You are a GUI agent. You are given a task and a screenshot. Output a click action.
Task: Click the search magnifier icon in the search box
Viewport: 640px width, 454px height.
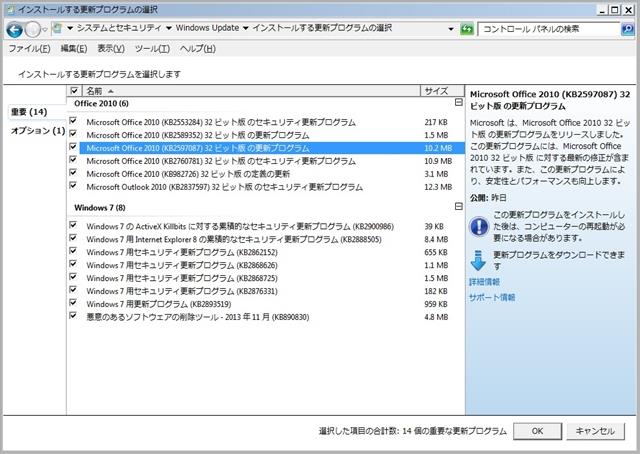pos(627,29)
